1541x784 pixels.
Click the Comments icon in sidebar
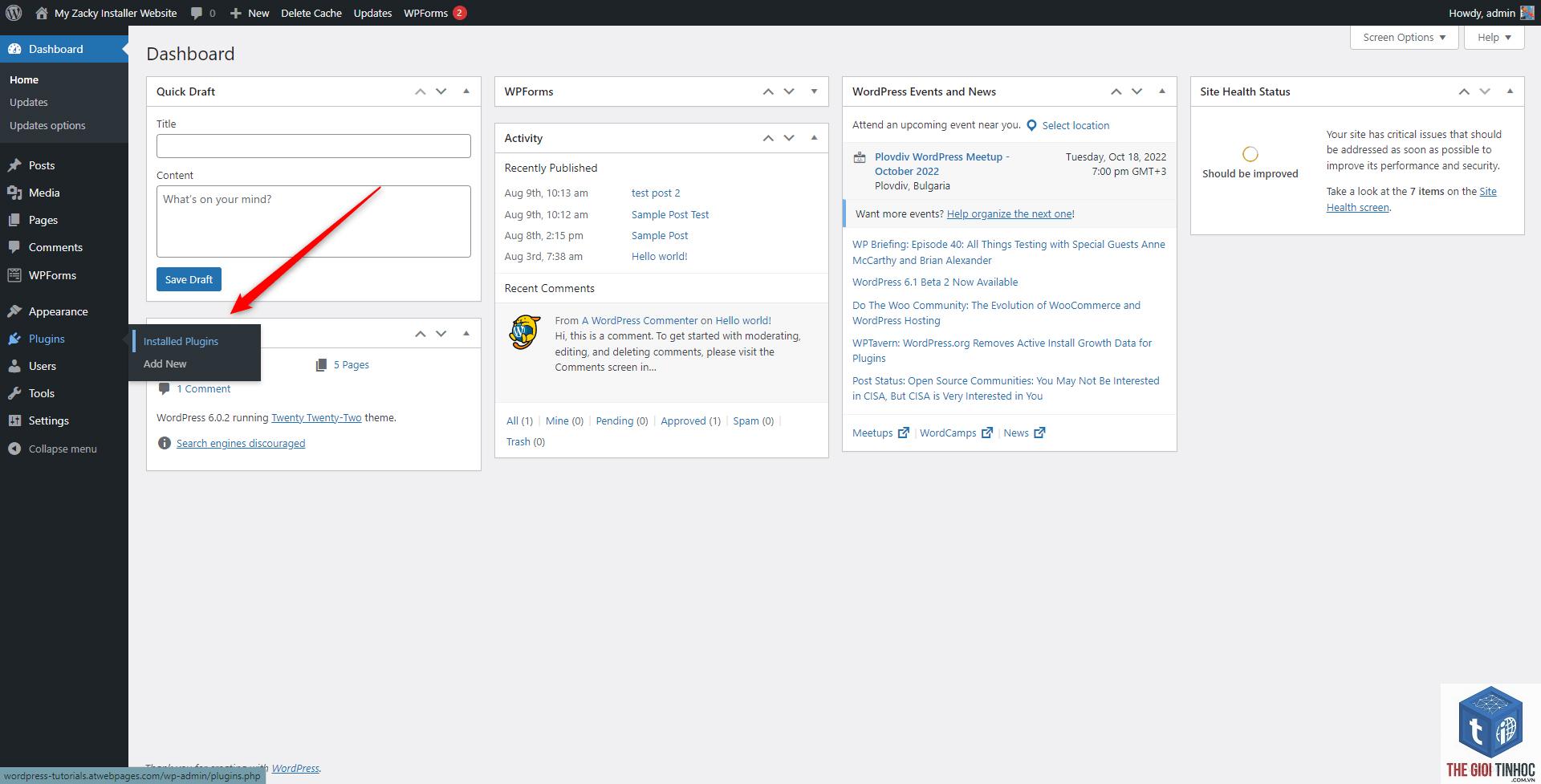pos(14,247)
